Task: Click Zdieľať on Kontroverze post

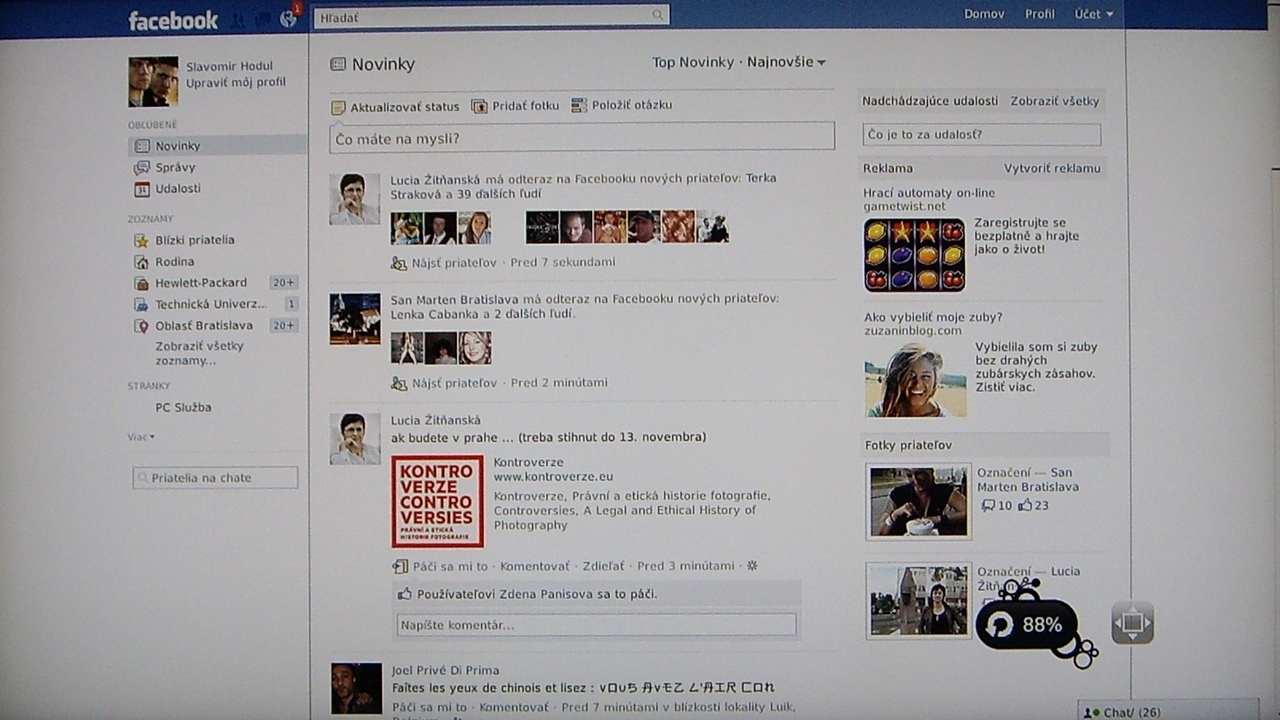Action: tap(603, 566)
